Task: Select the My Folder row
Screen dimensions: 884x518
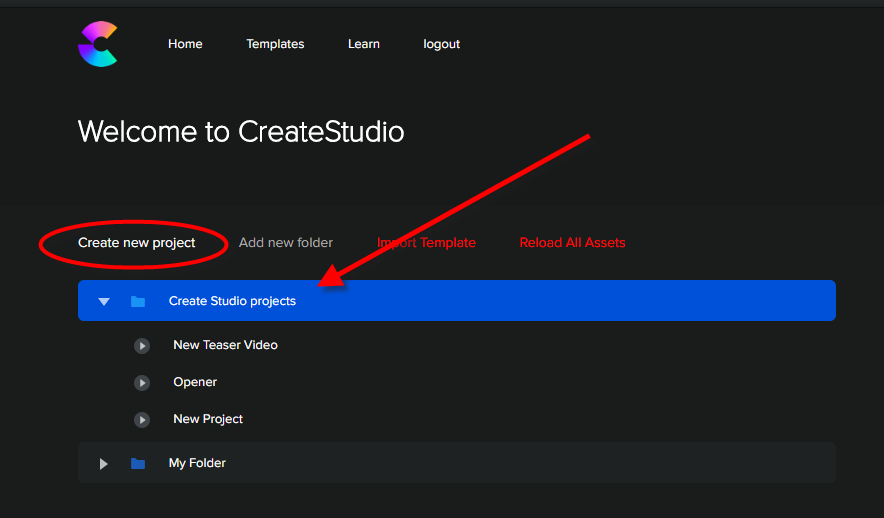Action: pyautogui.click(x=457, y=463)
